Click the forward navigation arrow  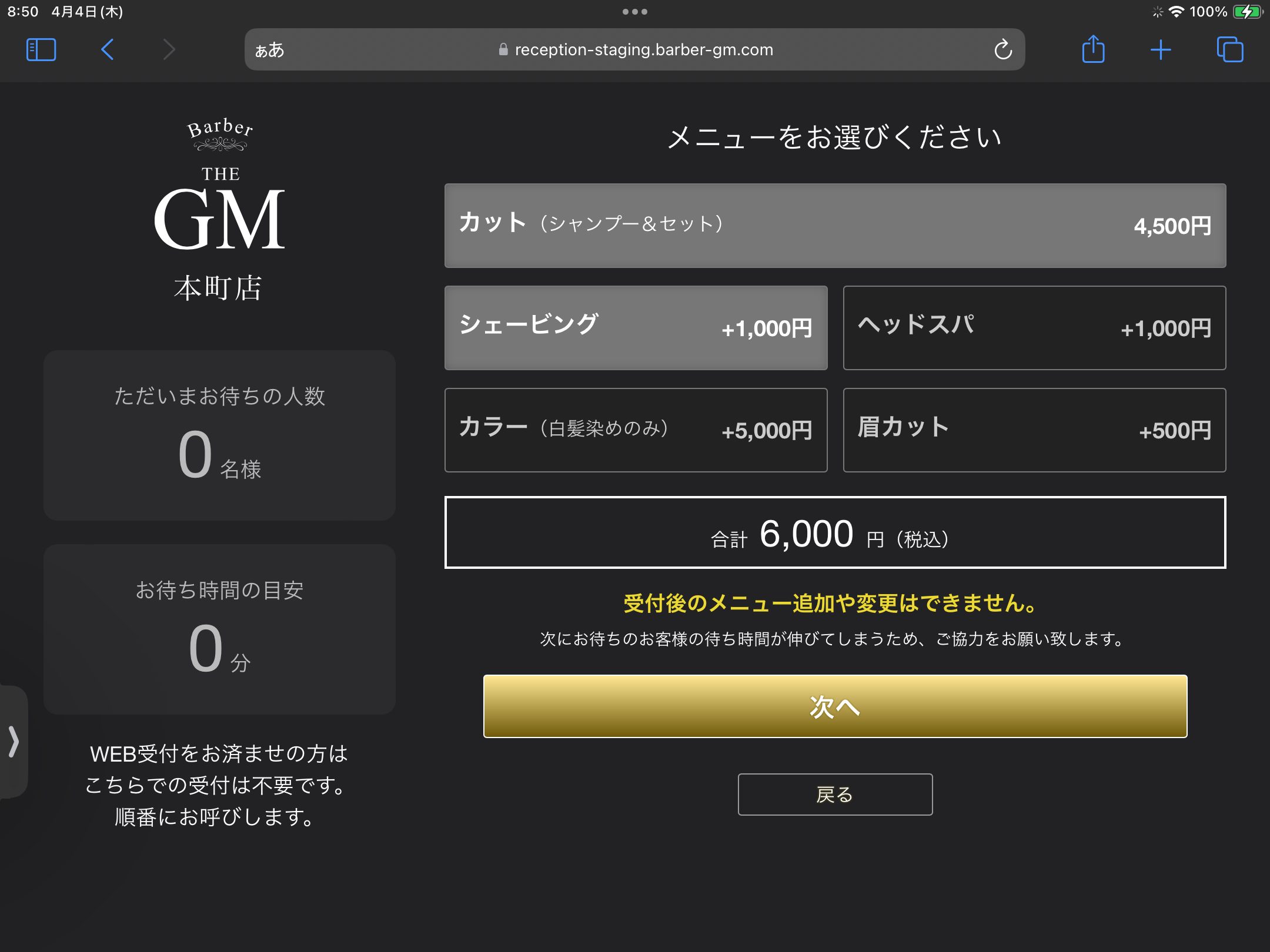pyautogui.click(x=169, y=49)
